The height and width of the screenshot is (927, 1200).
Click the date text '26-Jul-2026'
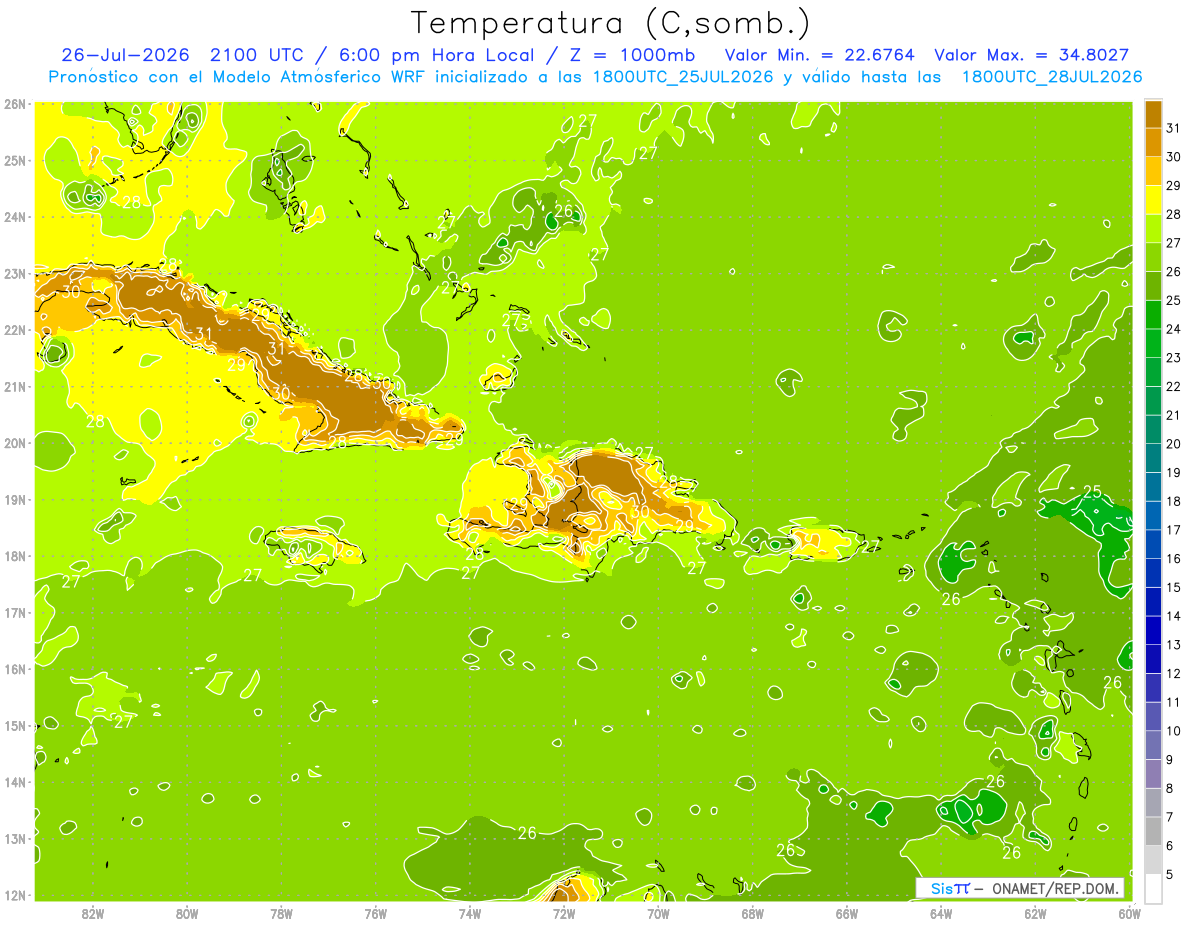point(126,54)
